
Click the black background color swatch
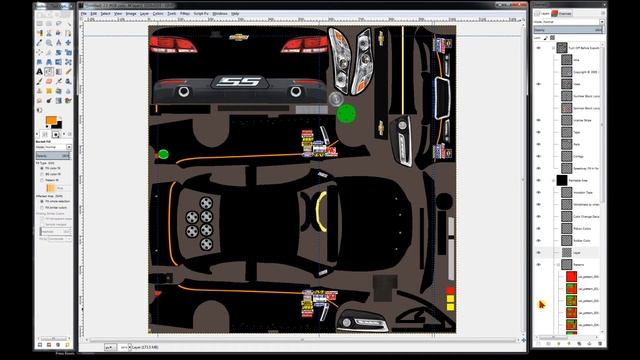[58, 124]
